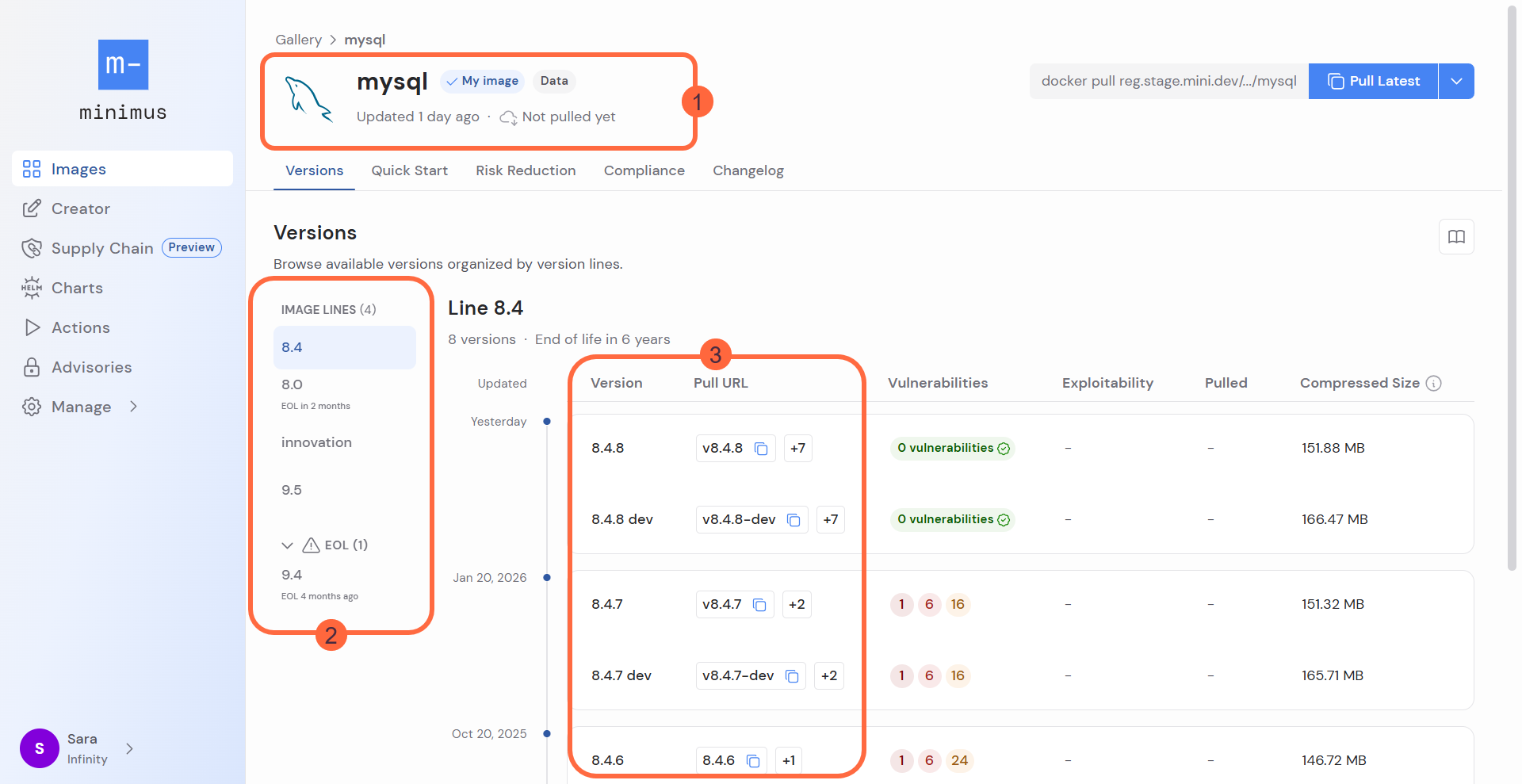
Task: Open the documentation book icon
Action: pyautogui.click(x=1456, y=236)
